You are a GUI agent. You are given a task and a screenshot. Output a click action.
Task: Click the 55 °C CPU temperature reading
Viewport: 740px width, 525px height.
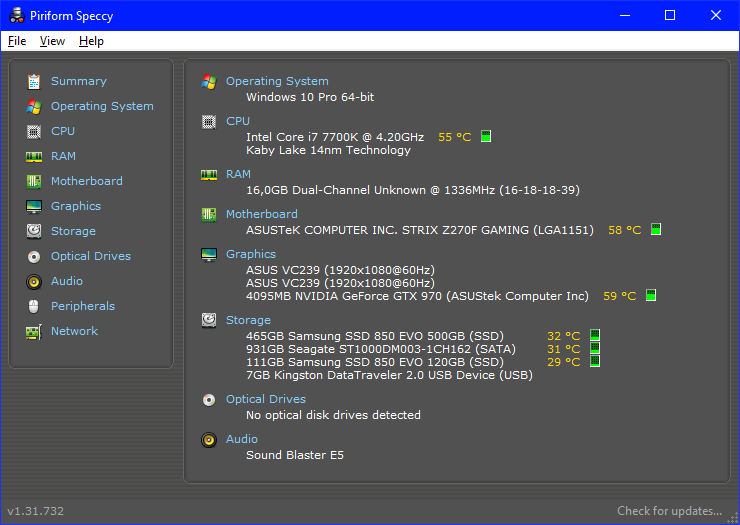454,137
